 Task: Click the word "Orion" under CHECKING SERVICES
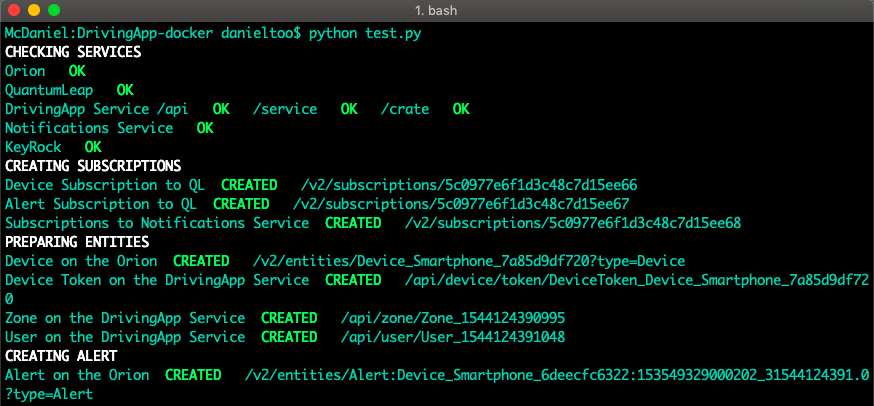pos(25,71)
